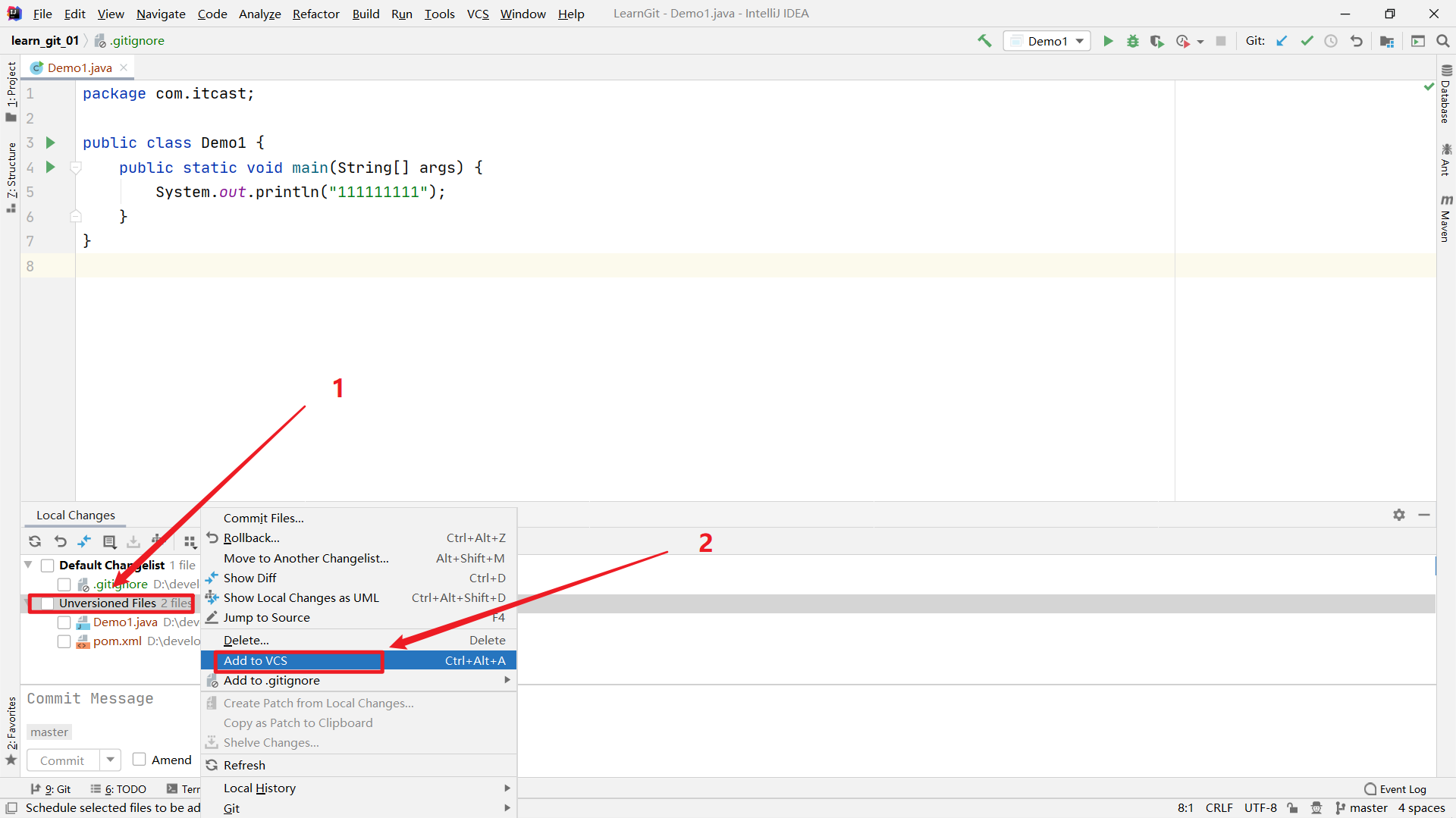Run Demo1 with the green play icon
The width and height of the screenshot is (1456, 818).
[x=1108, y=41]
